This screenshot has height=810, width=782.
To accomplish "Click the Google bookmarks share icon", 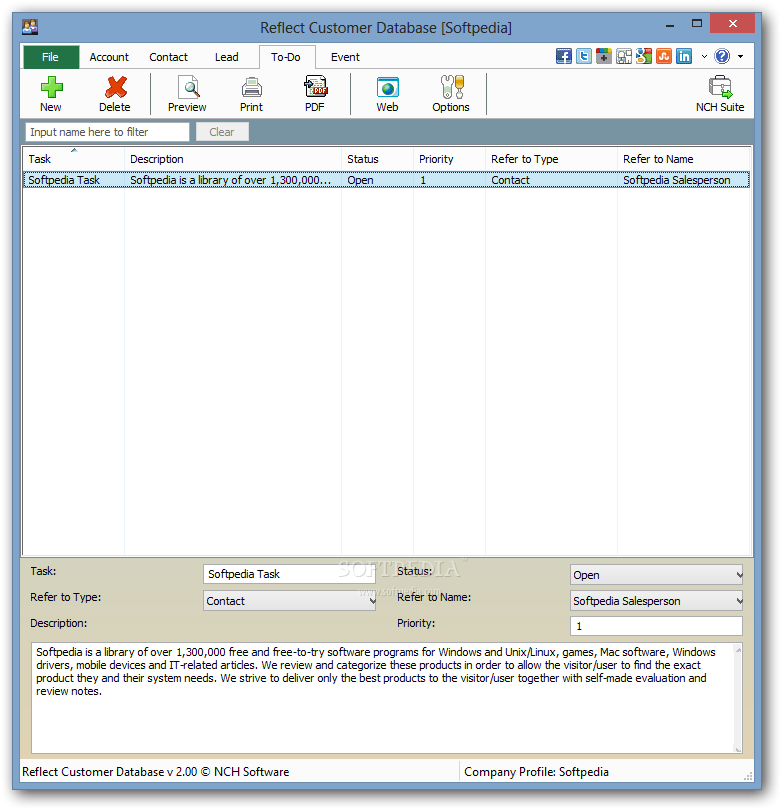I will pyautogui.click(x=644, y=56).
